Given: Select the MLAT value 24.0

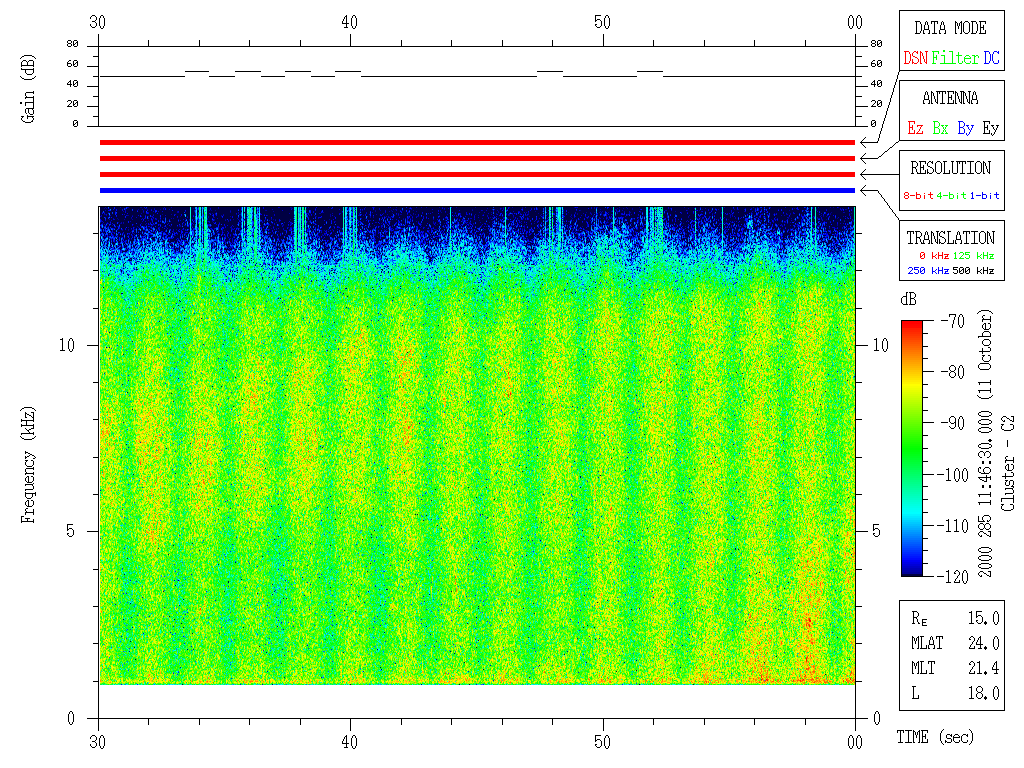Looking at the screenshot, I should 984,643.
